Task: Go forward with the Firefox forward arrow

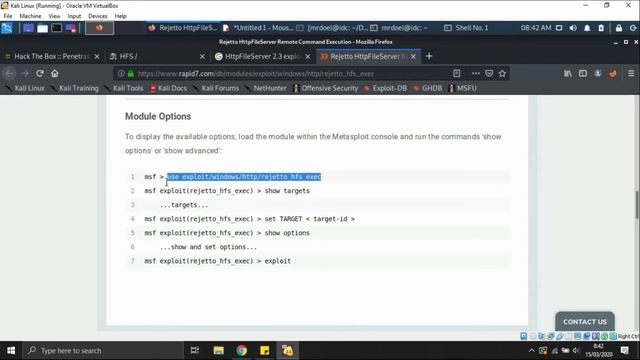Action: (x=24, y=73)
